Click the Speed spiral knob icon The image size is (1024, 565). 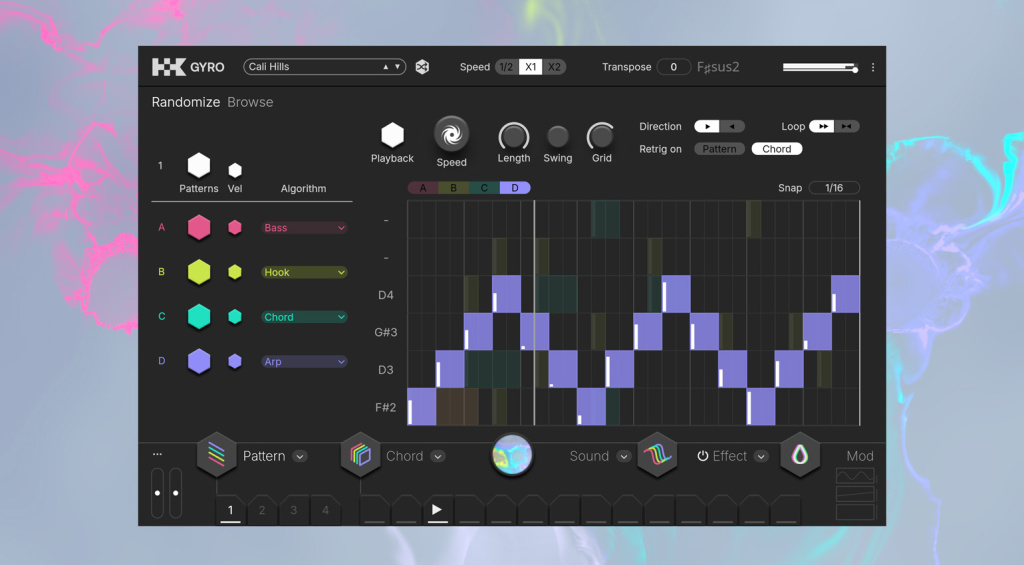pos(451,134)
